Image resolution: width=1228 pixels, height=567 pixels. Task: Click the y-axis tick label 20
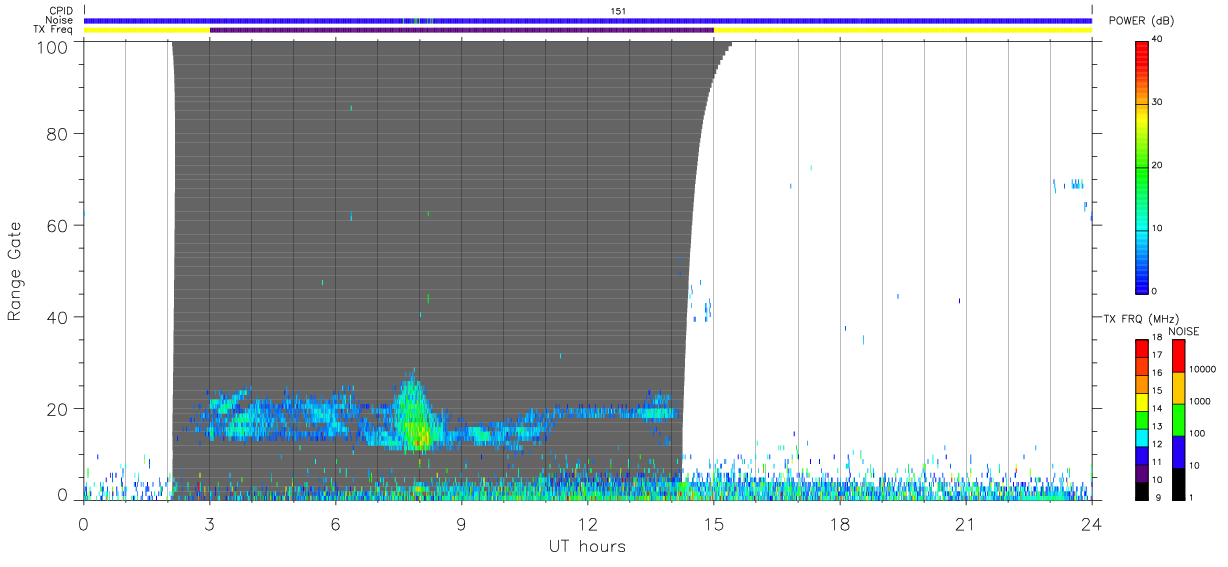pyautogui.click(x=59, y=410)
